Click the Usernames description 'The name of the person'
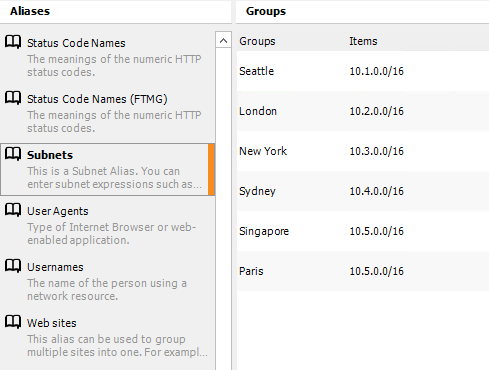 107,290
